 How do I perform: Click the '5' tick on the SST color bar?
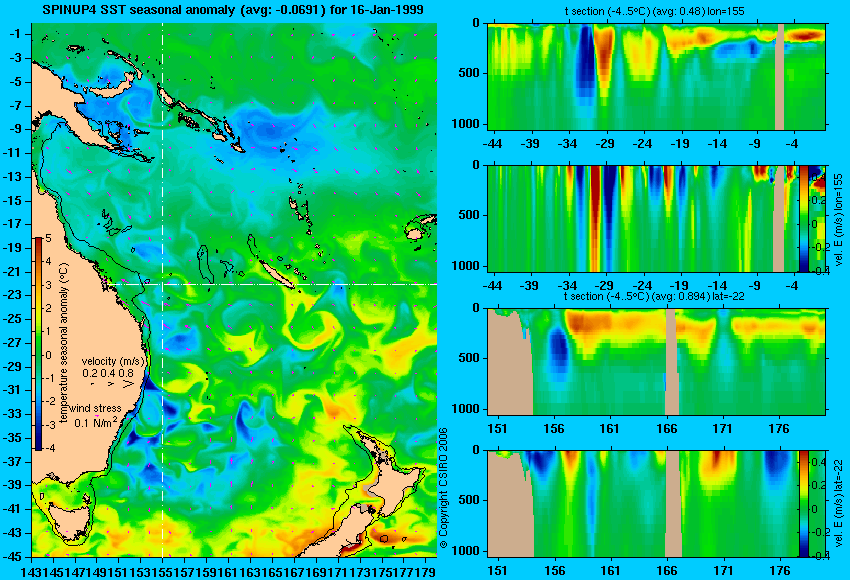point(48,238)
